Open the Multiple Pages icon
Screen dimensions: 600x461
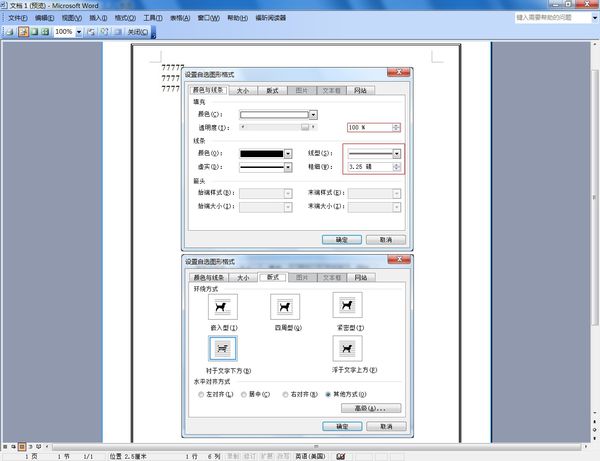(45, 32)
